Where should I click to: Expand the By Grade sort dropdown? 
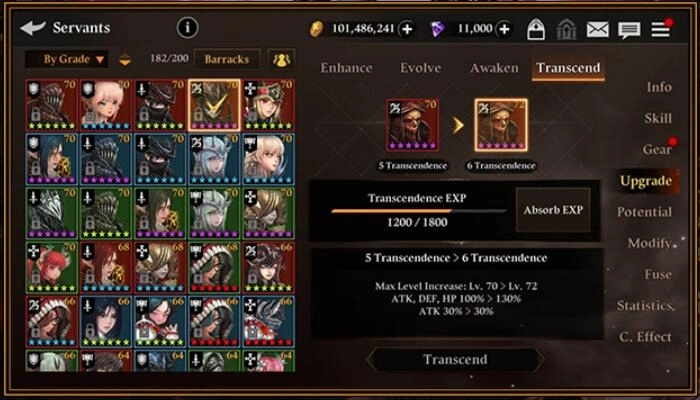tap(67, 59)
